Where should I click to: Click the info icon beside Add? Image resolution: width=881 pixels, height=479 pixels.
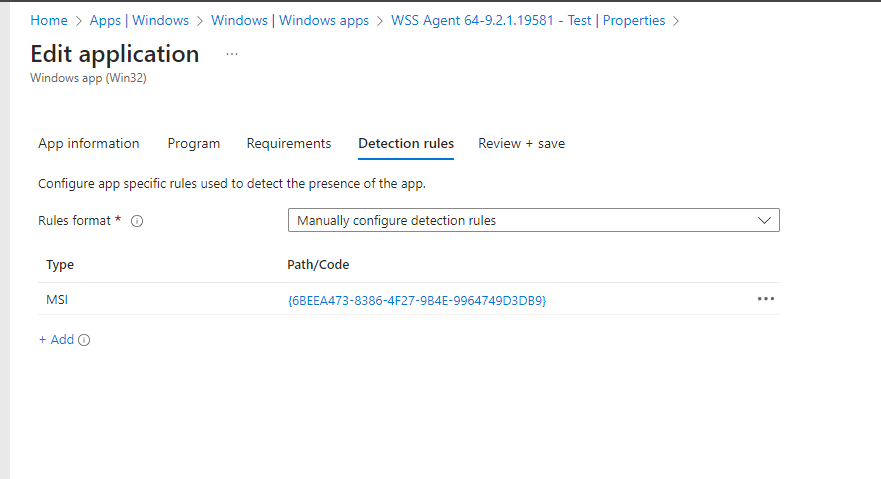84,340
